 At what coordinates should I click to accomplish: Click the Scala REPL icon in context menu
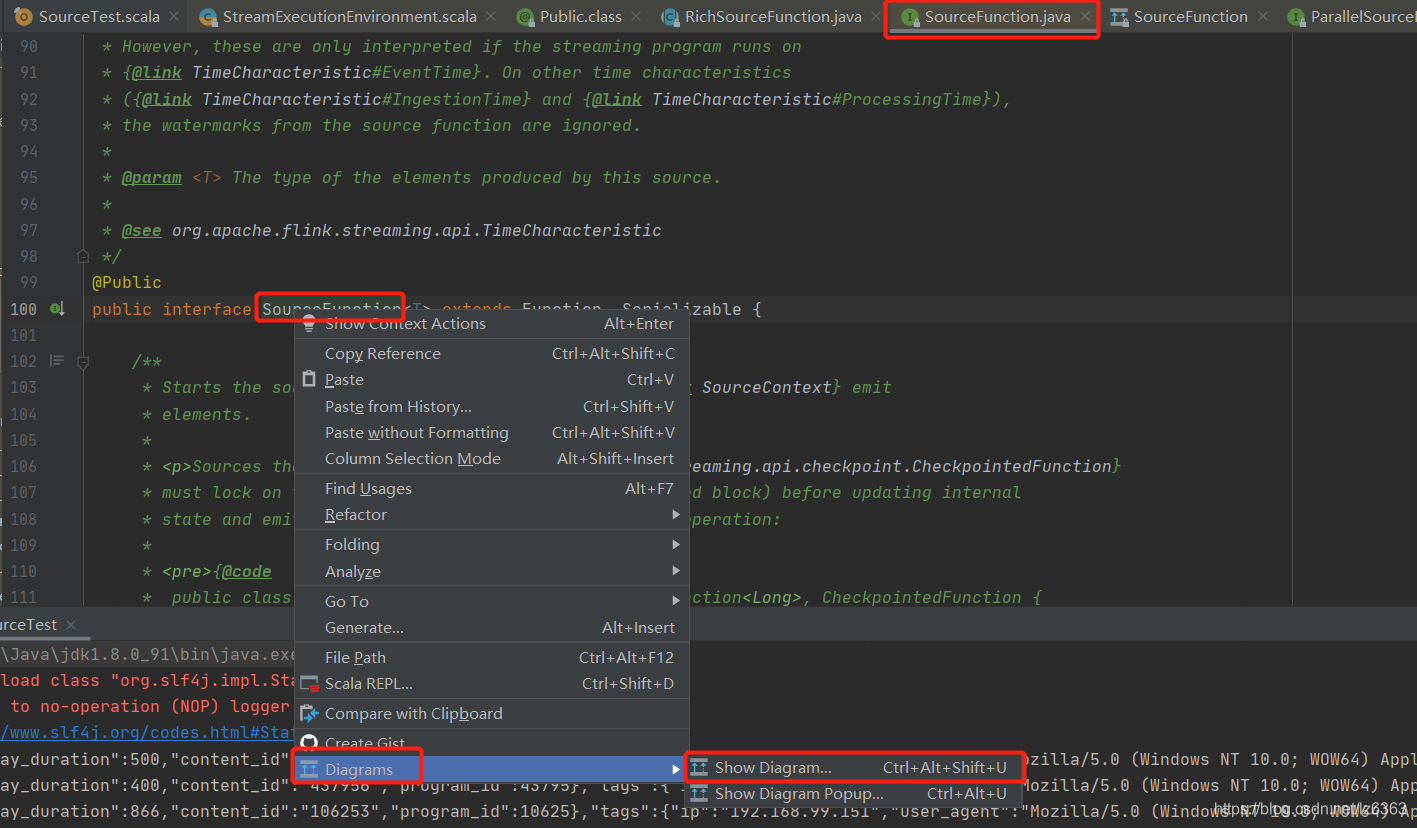[x=310, y=684]
